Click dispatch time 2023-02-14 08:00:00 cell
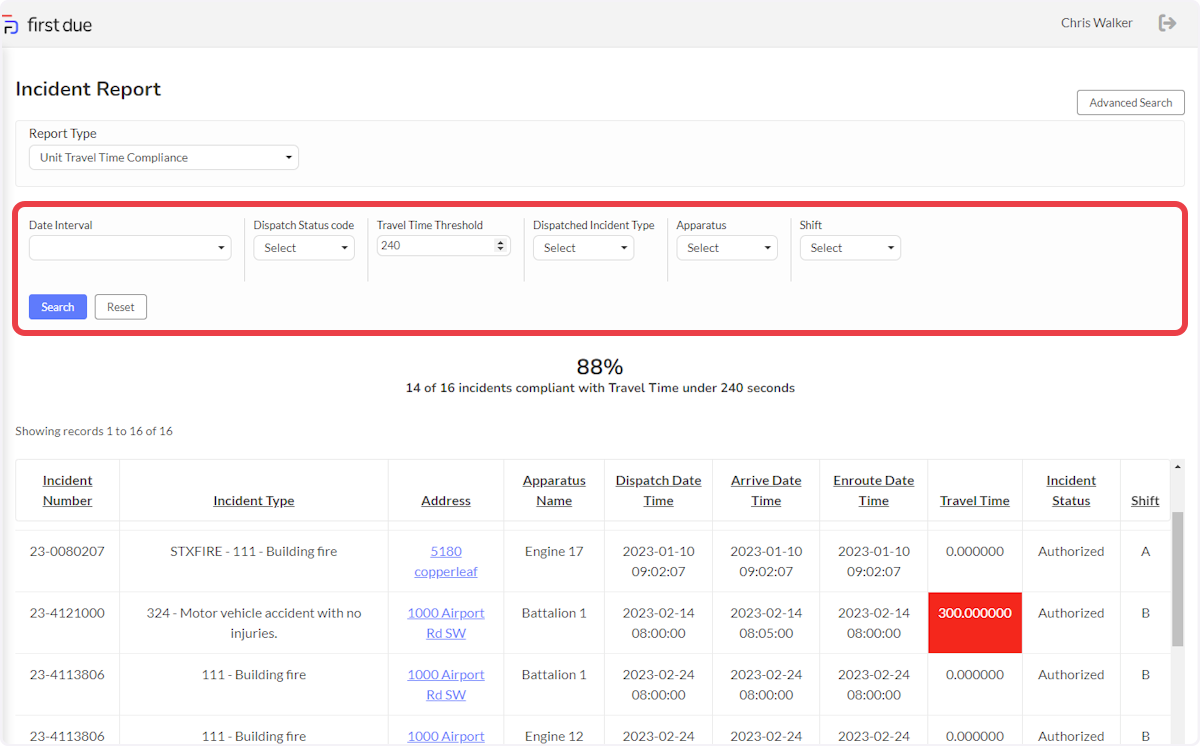 tap(658, 623)
